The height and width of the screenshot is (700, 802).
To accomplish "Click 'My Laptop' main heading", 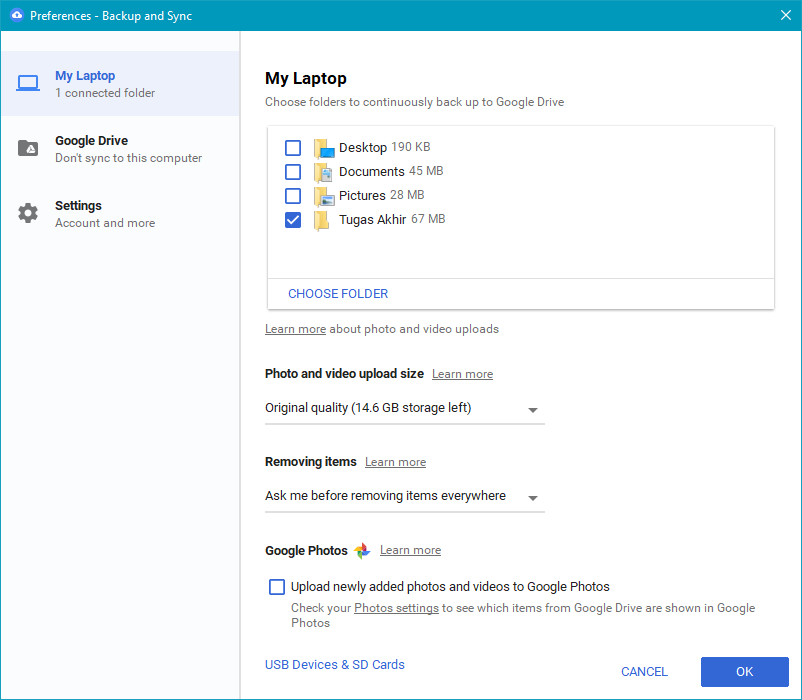I will click(306, 78).
